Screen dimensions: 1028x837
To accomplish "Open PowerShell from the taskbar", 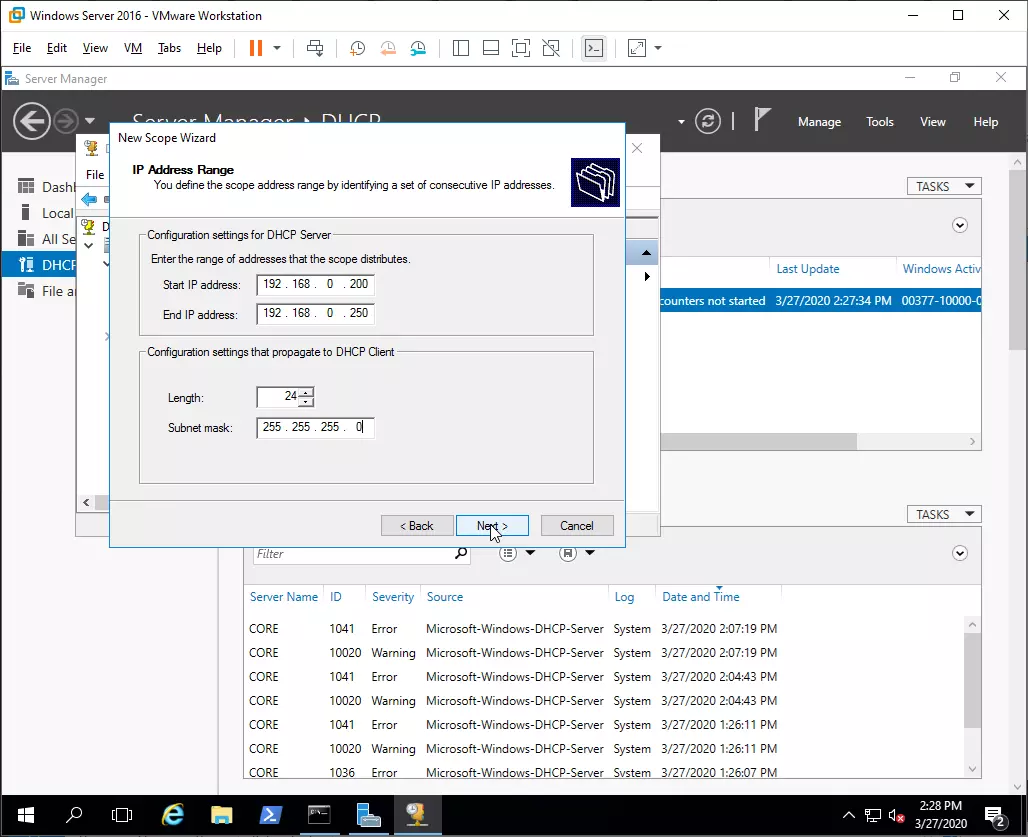I will pyautogui.click(x=270, y=815).
